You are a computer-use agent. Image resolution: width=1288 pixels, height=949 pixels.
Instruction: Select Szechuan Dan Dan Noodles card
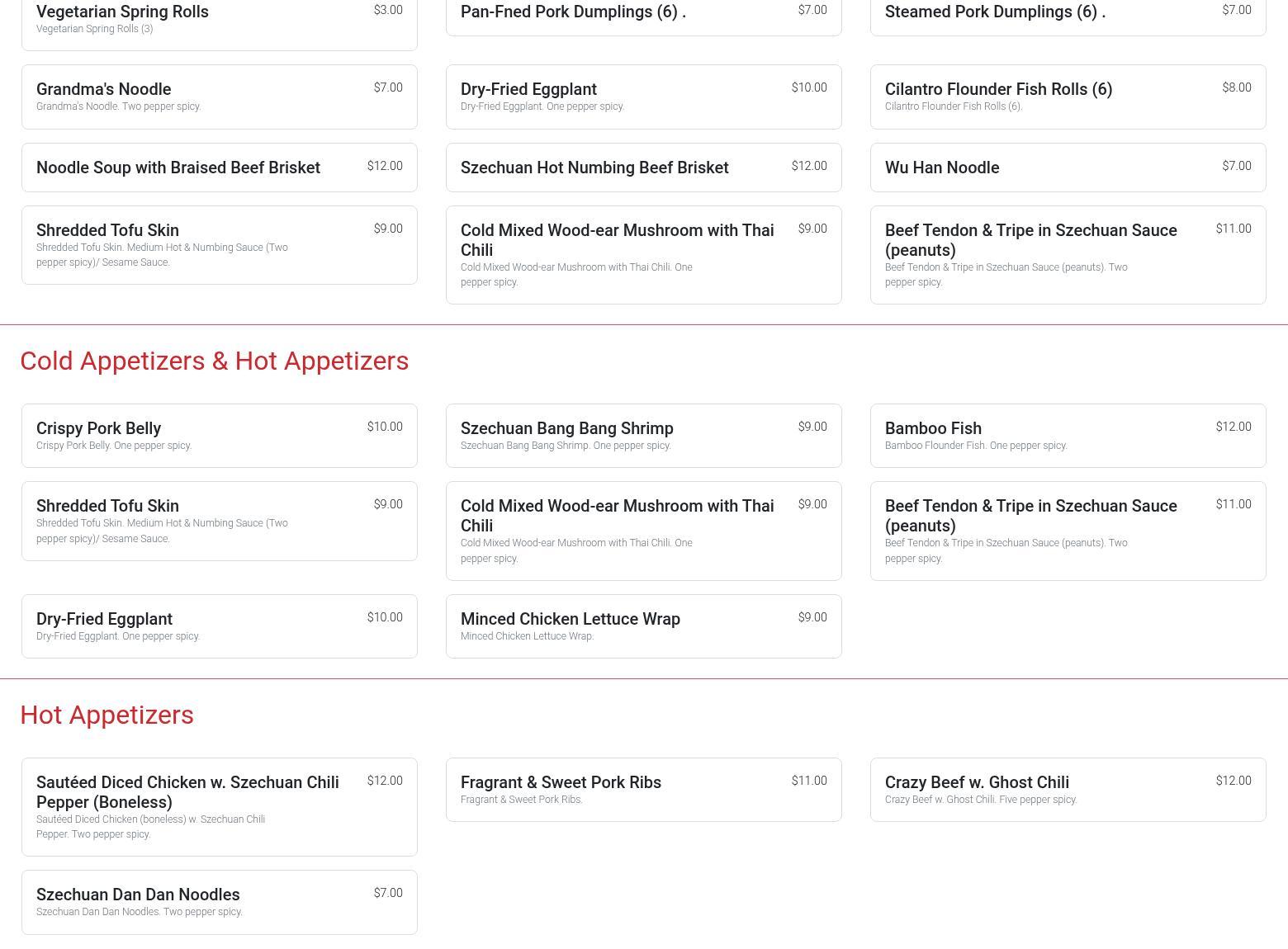(219, 902)
